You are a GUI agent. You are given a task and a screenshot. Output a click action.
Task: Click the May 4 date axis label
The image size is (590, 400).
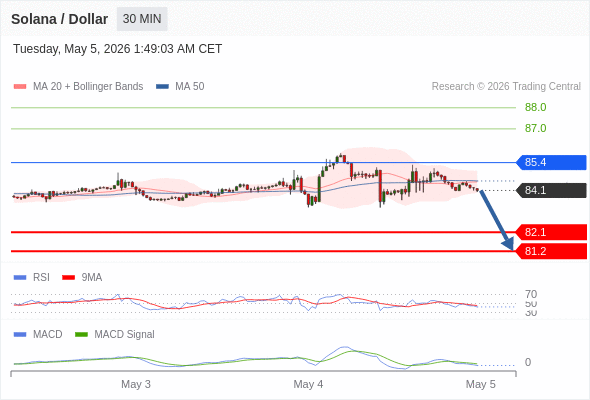(x=308, y=384)
